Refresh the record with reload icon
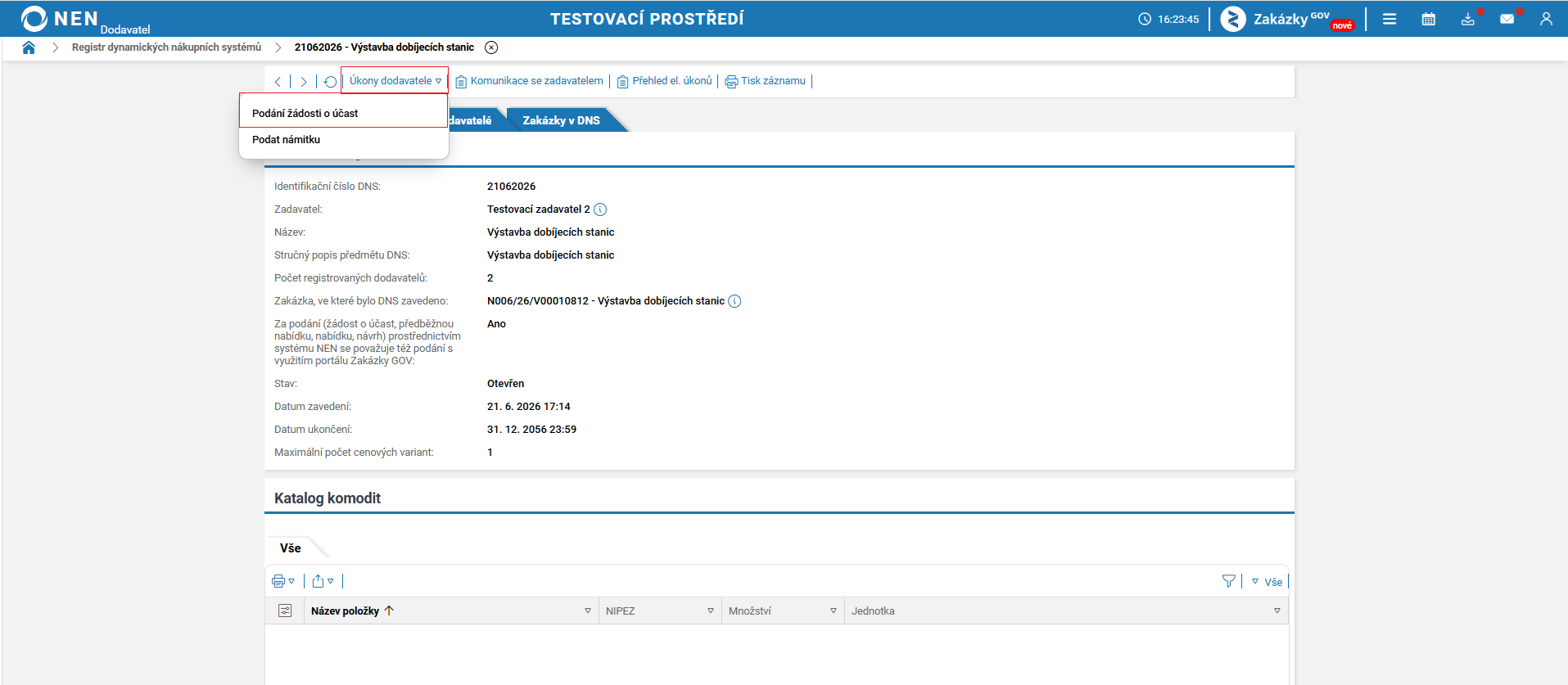The image size is (1568, 685). tap(330, 82)
